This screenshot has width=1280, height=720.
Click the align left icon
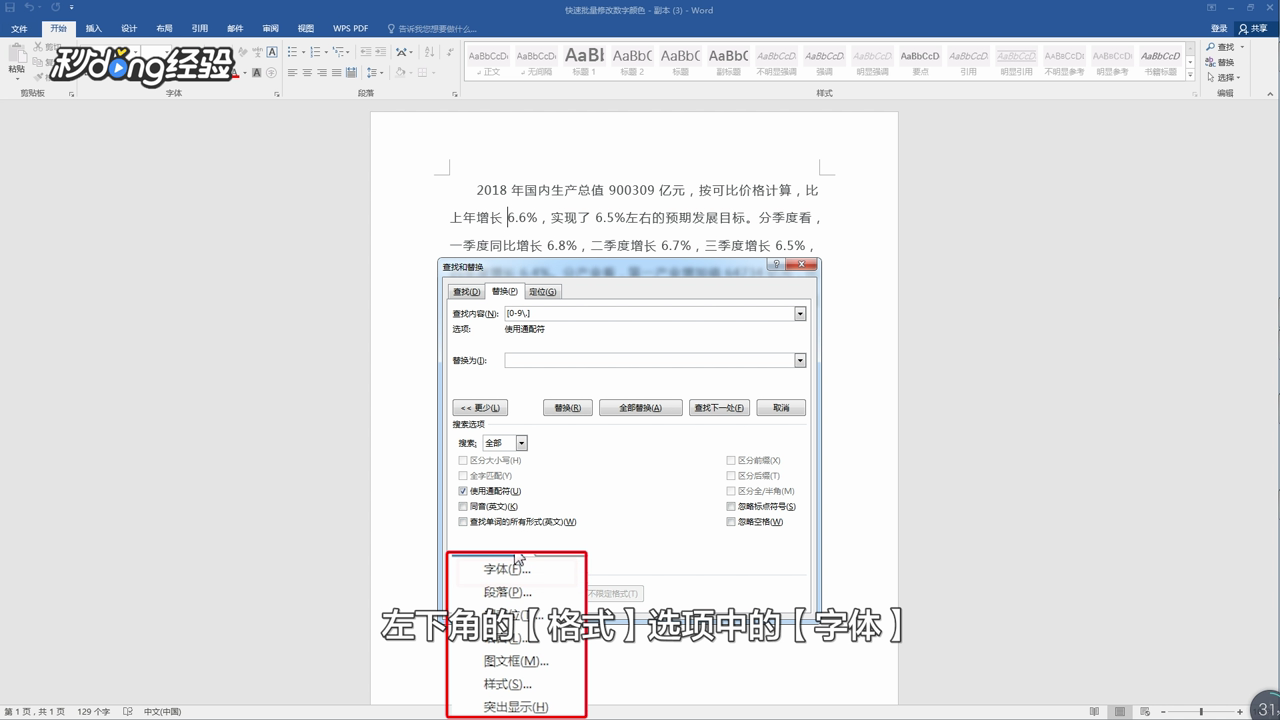coord(292,73)
